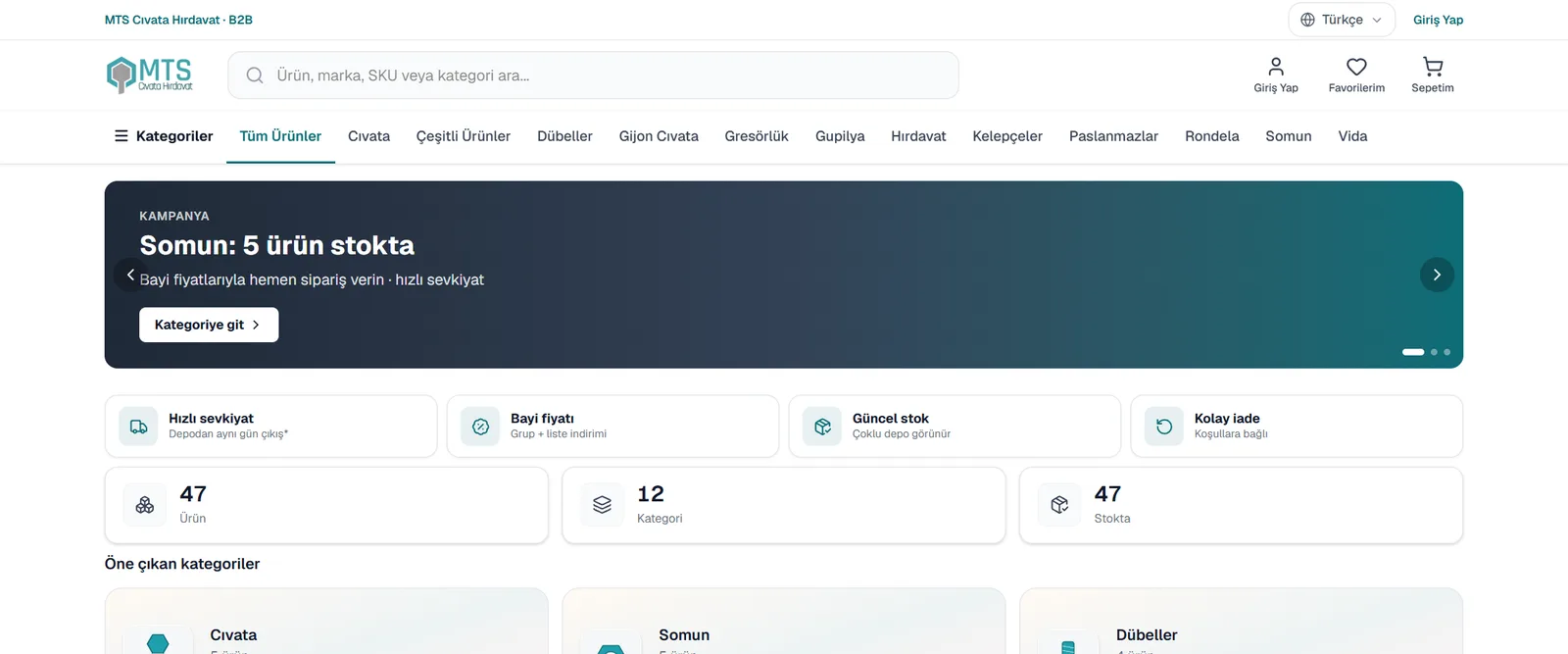Click the Kolay iade return icon
The width and height of the screenshot is (1568, 654).
tap(1164, 427)
